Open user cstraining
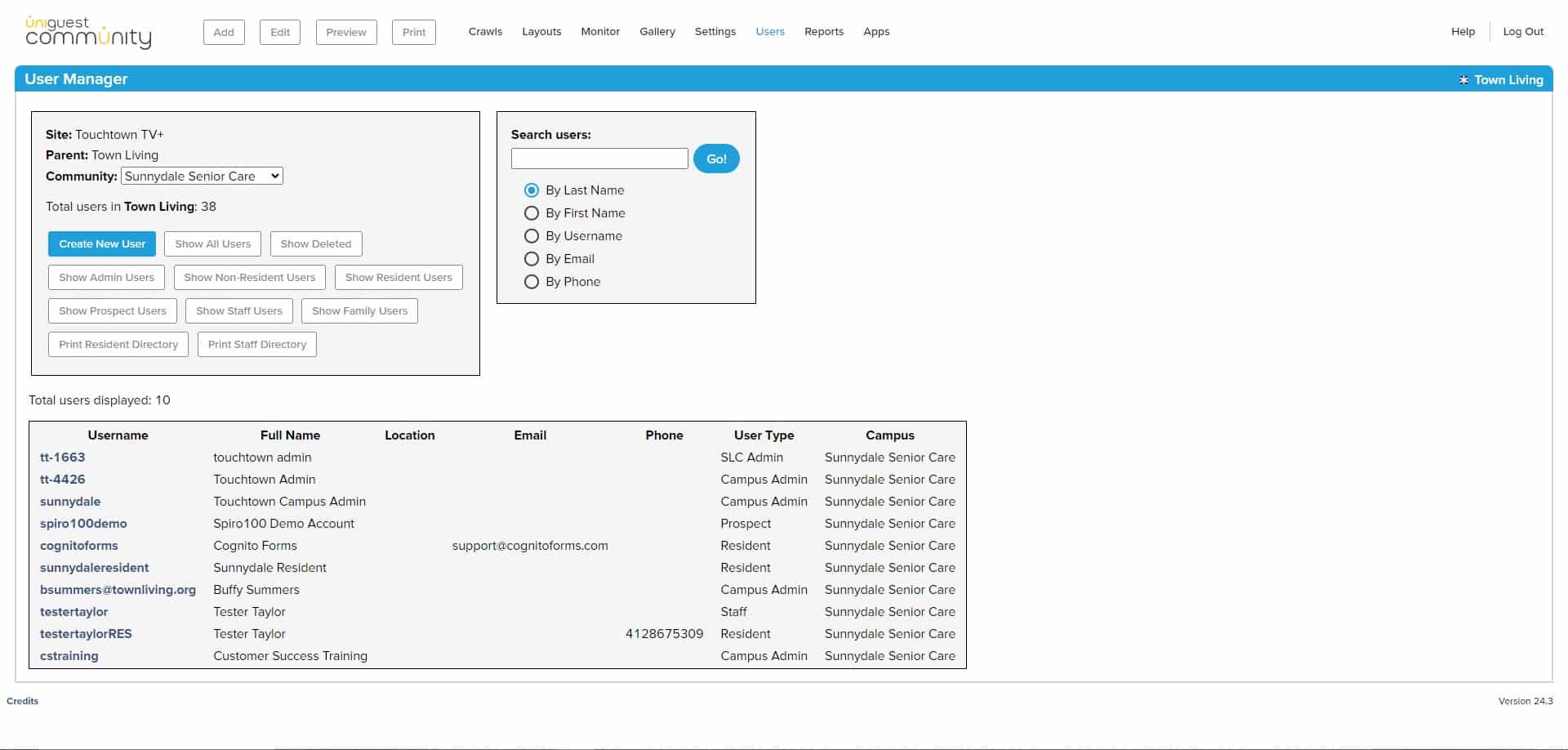Image resolution: width=1568 pixels, height=750 pixels. click(x=69, y=656)
